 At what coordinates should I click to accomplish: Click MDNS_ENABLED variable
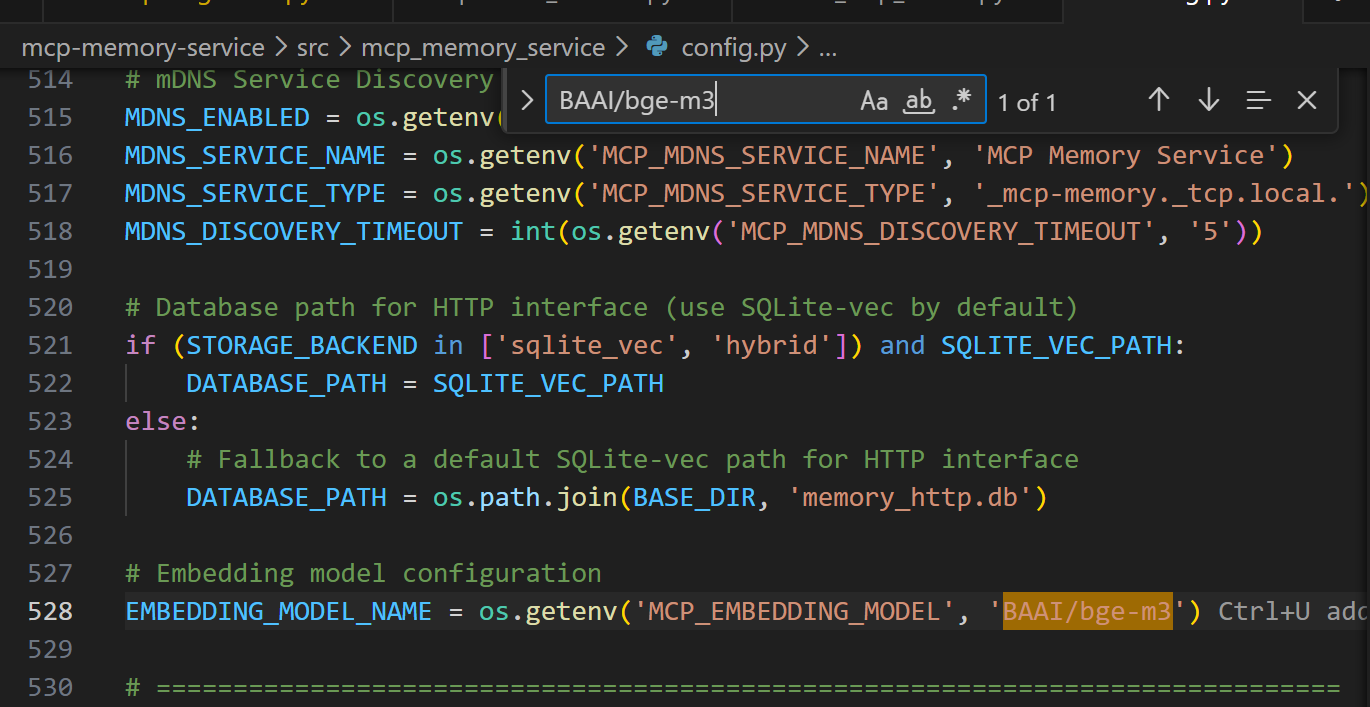coord(217,117)
